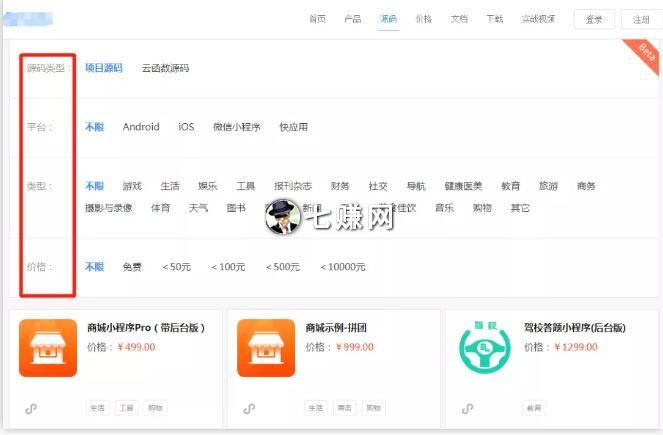Set platform filter to 不限
The image size is (663, 435).
[x=94, y=127]
